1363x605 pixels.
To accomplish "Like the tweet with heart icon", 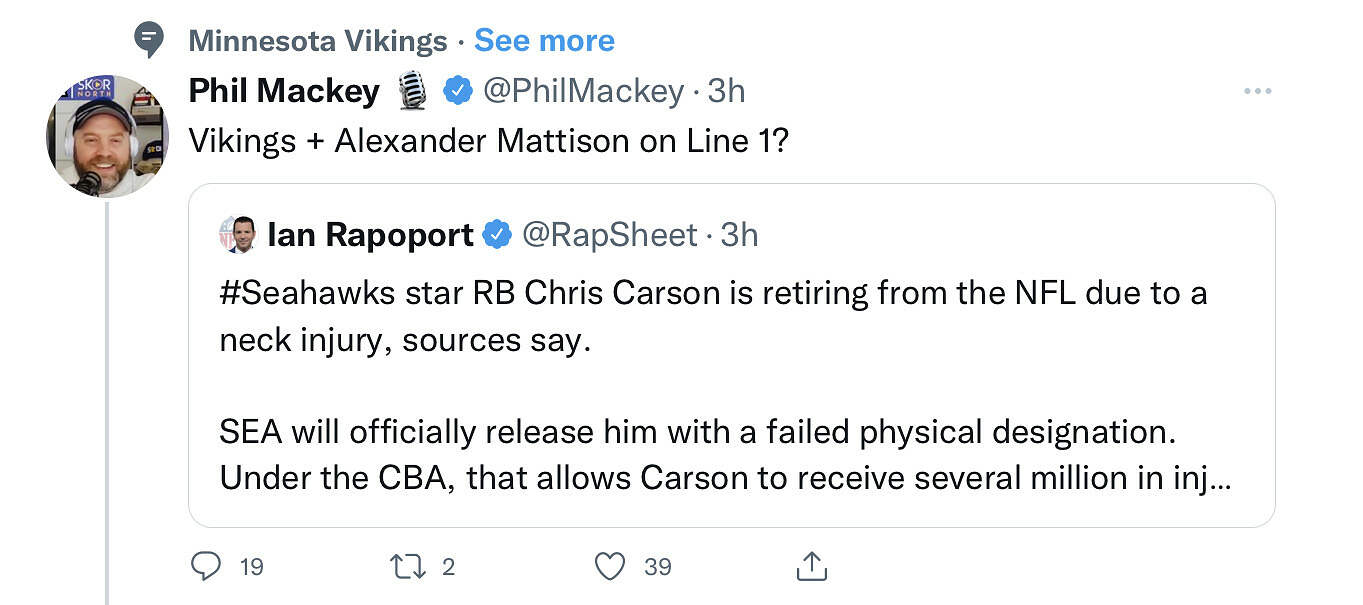I will click(x=610, y=567).
